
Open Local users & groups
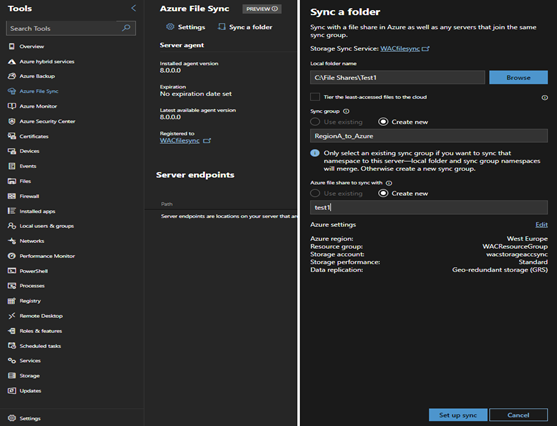click(47, 226)
